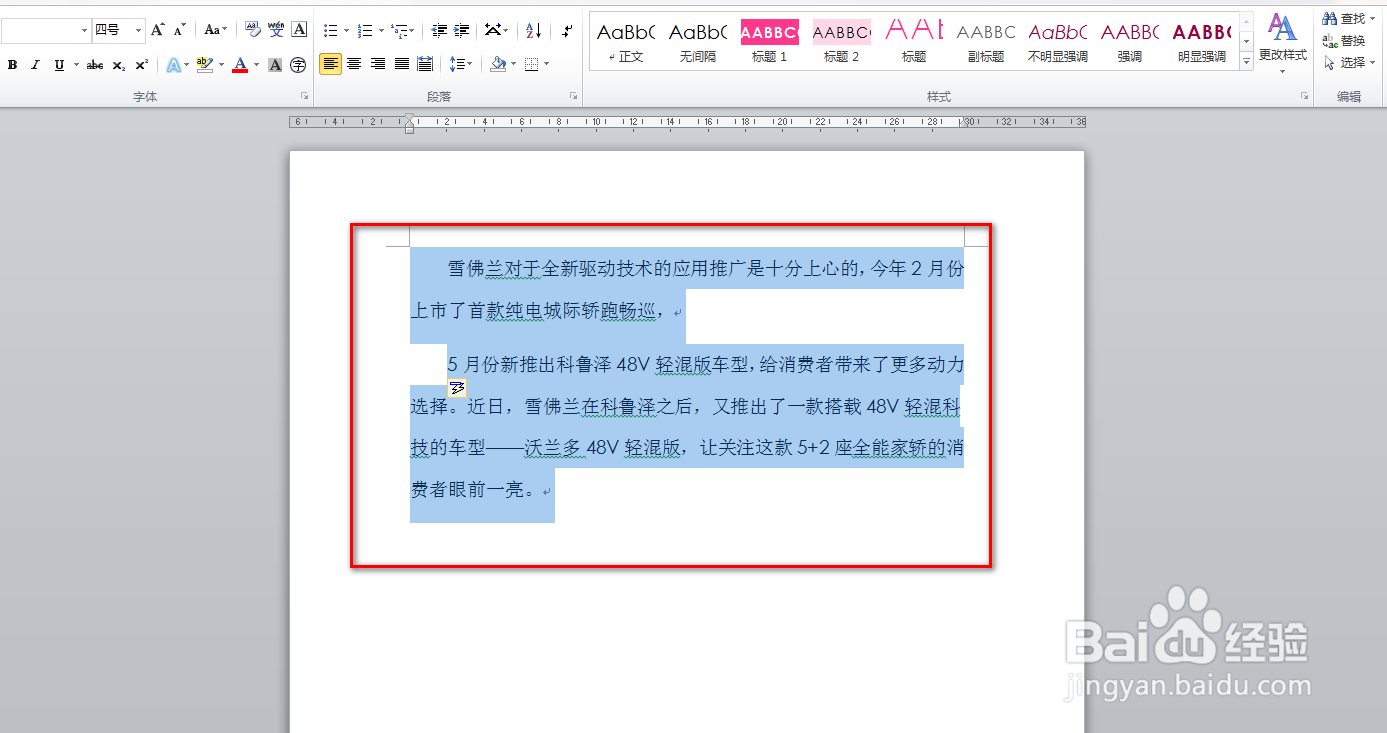Open the phonetic guide (wén) tool
Screen dimensions: 1387x733
pyautogui.click(x=276, y=30)
